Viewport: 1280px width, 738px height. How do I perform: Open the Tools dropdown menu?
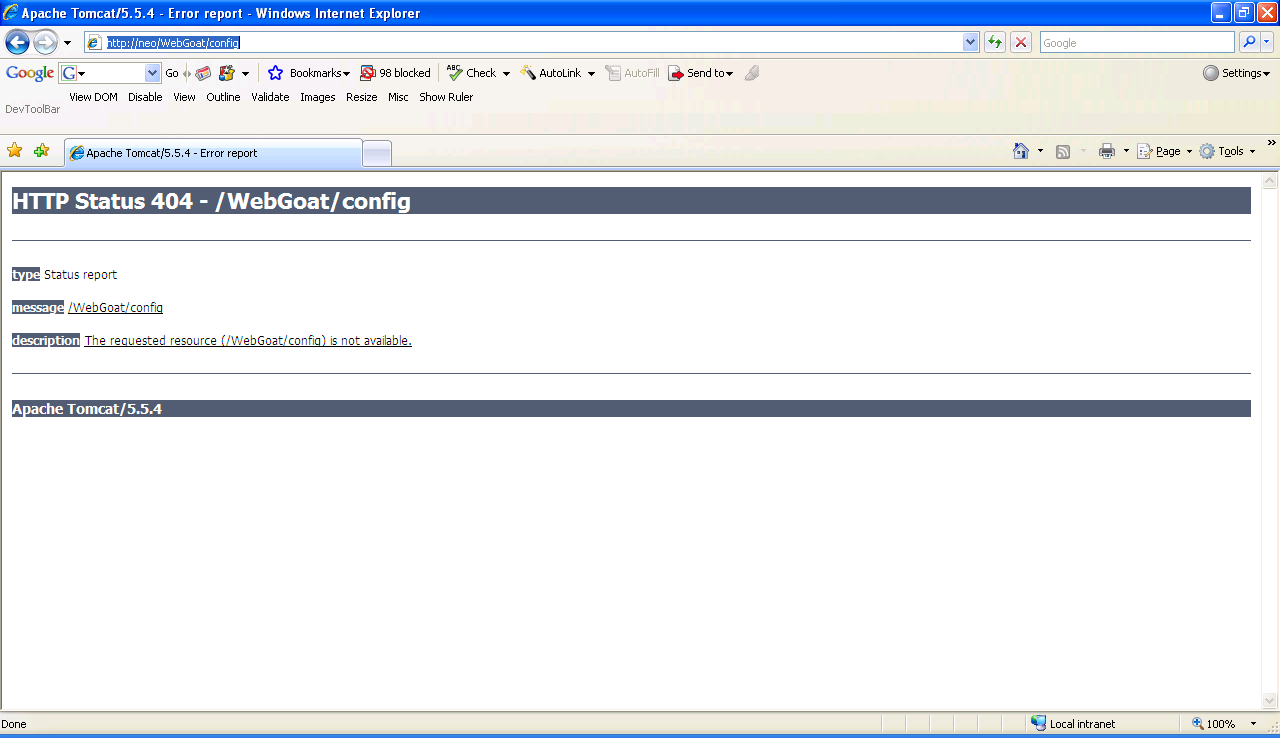1227,151
